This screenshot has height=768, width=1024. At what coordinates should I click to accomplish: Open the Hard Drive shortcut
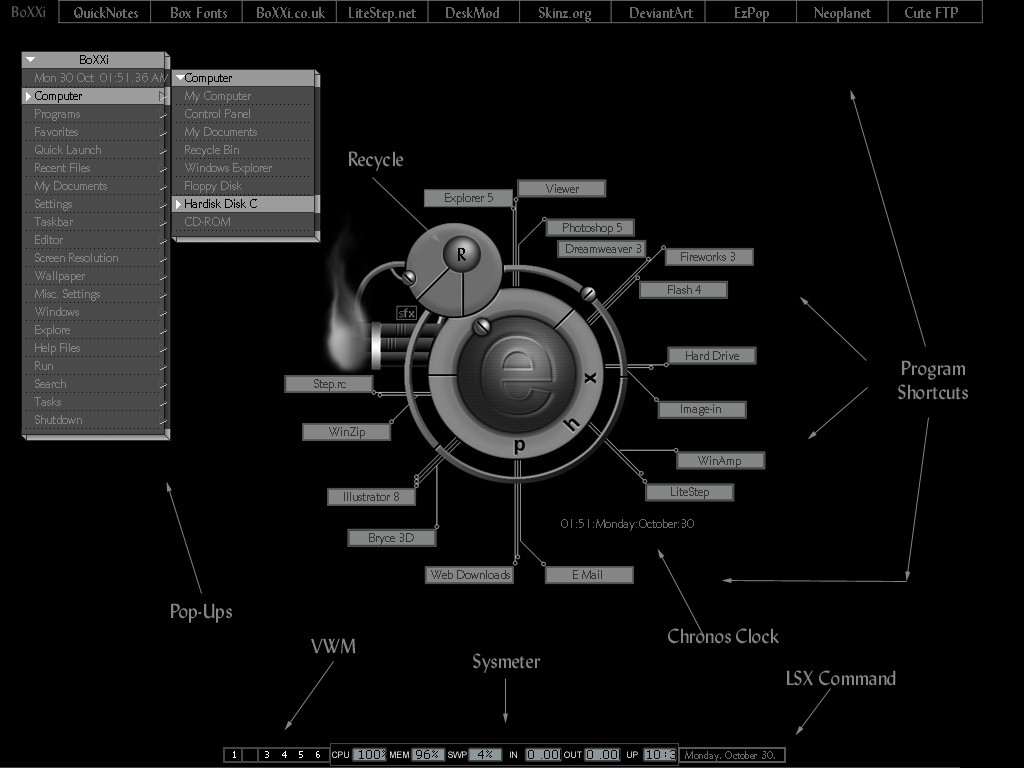click(x=712, y=355)
